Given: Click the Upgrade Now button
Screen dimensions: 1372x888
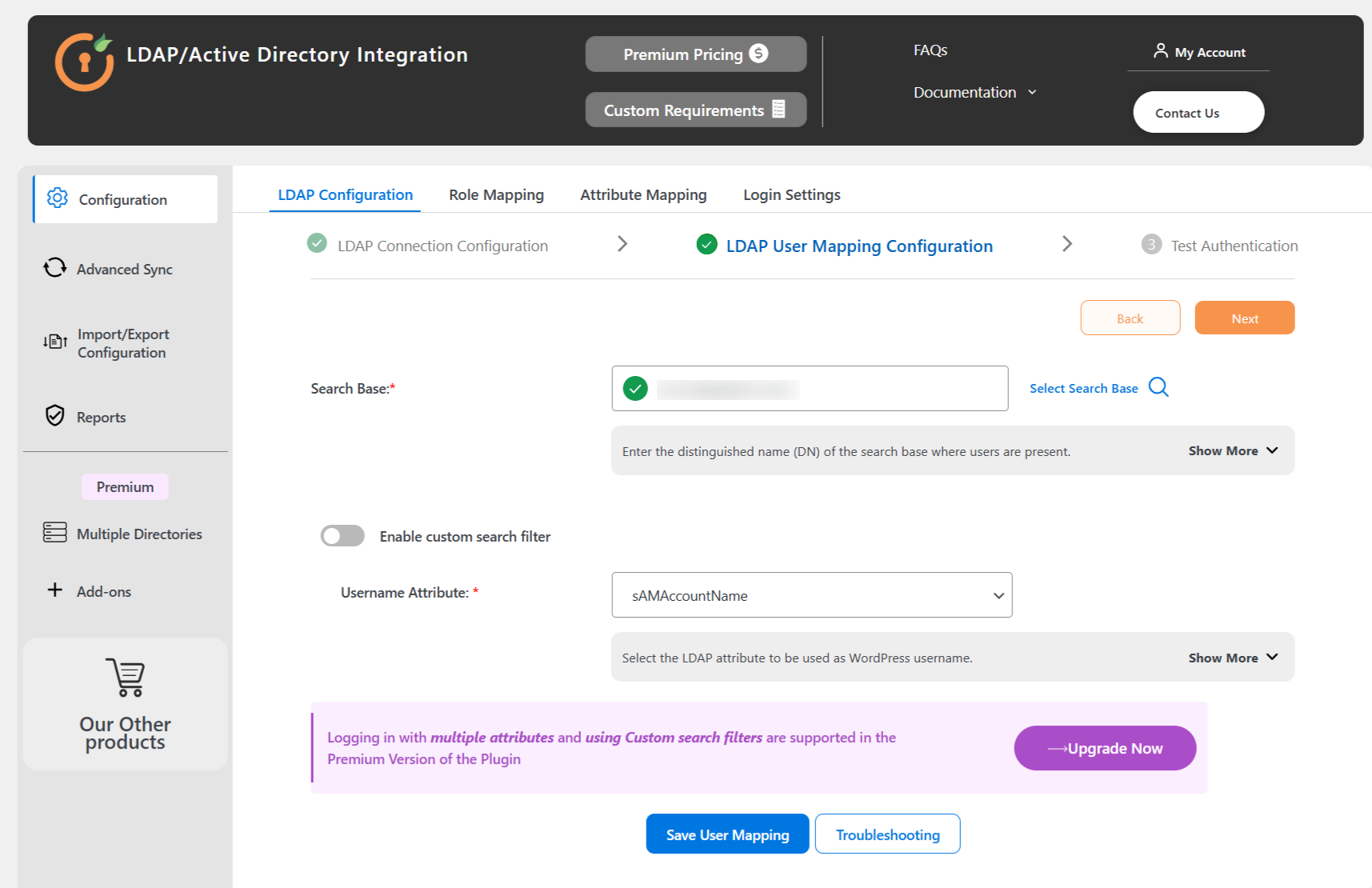Looking at the screenshot, I should (x=1105, y=748).
